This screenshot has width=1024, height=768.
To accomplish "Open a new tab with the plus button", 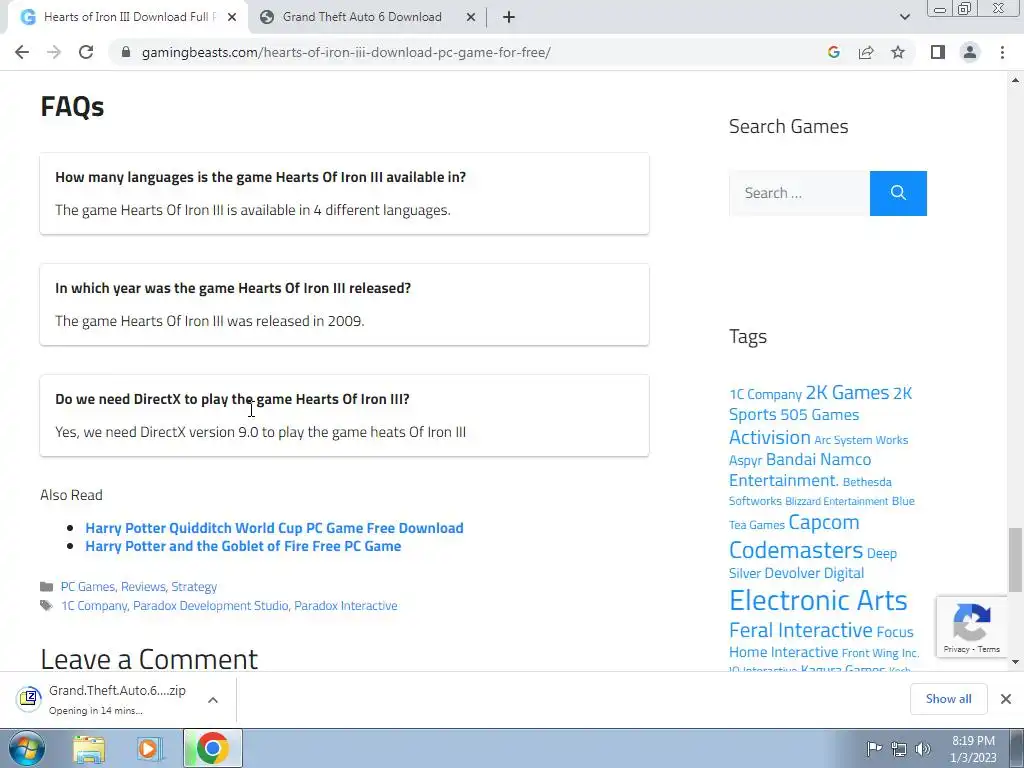I will pyautogui.click(x=509, y=17).
